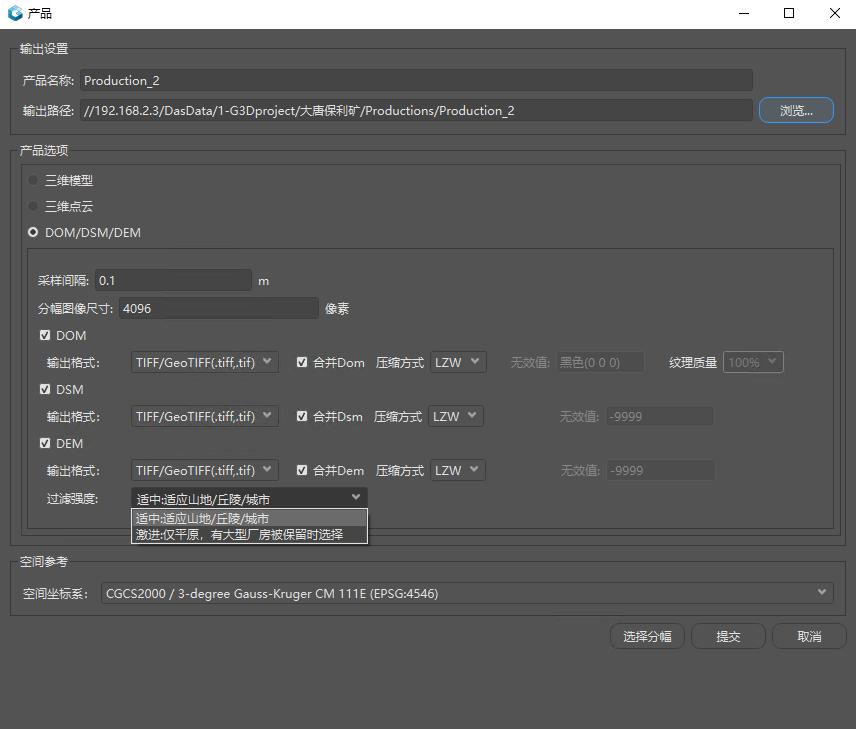Open the 纹理质量 100% dropdown

[753, 362]
